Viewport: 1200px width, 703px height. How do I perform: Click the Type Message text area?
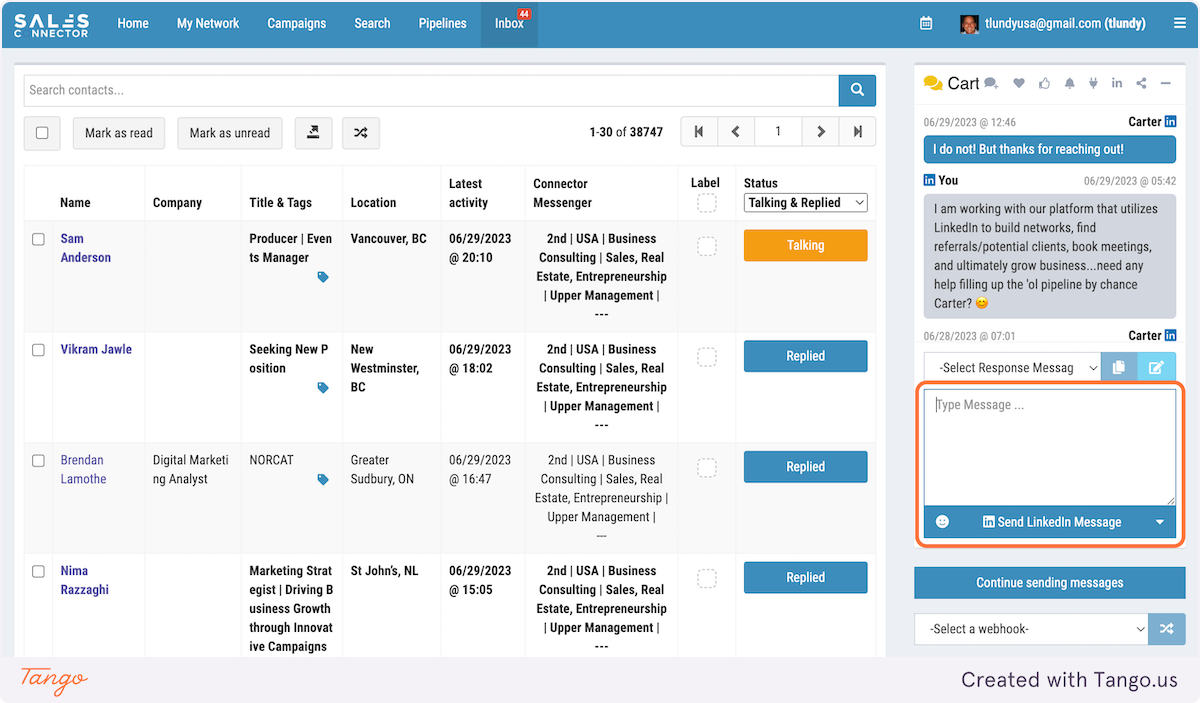(1050, 447)
